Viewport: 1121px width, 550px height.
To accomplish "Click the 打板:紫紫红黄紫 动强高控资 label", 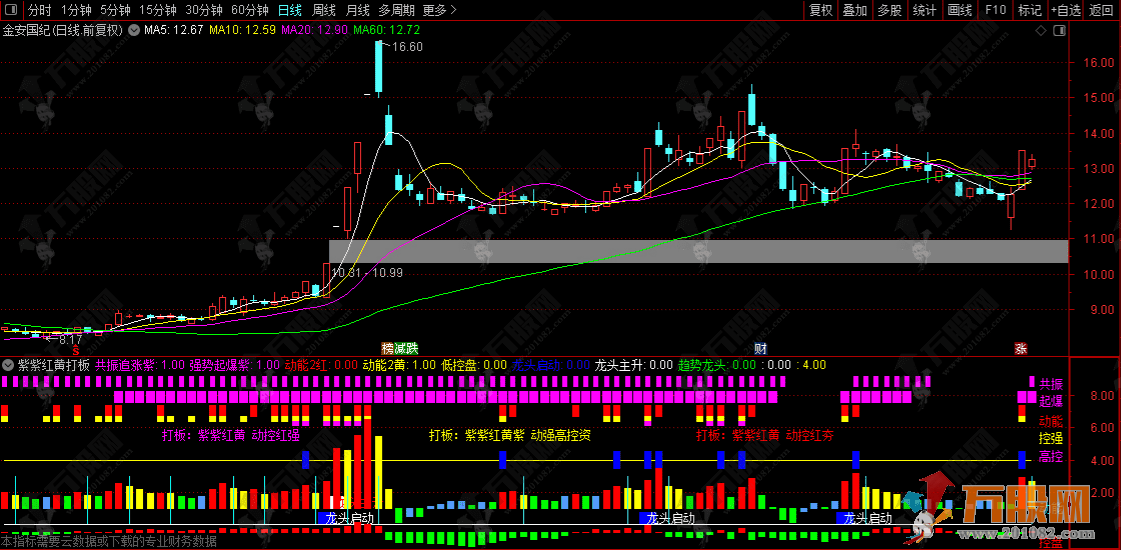I will coord(510,434).
